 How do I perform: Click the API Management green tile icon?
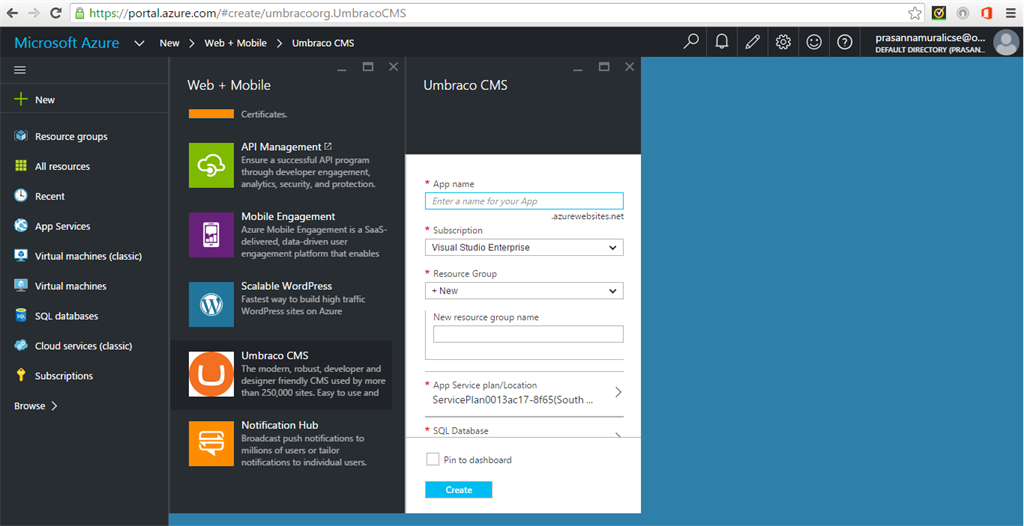coord(211,165)
